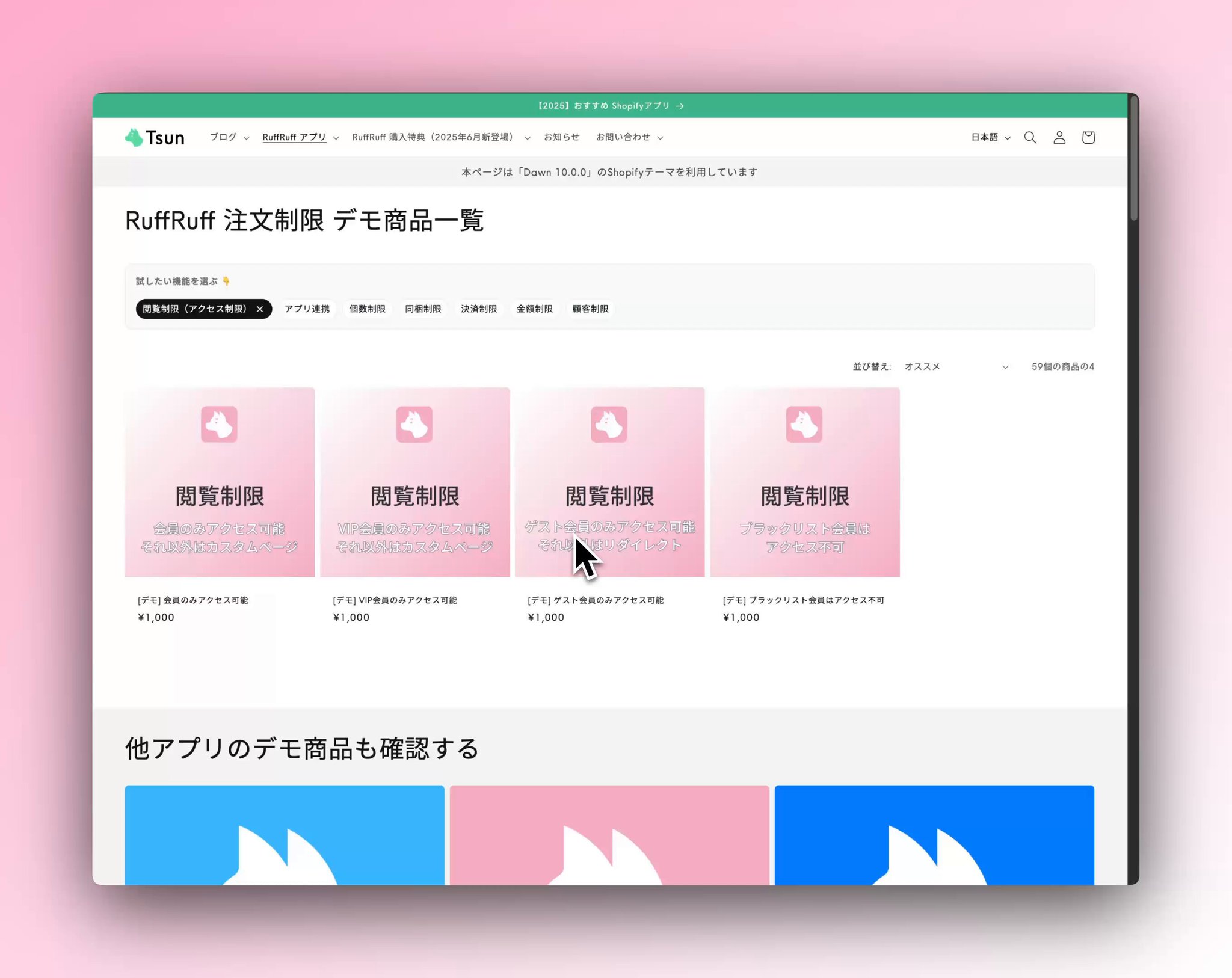Toggle the アプリ連携 filter chip
Image resolution: width=1232 pixels, height=978 pixels.
pyautogui.click(x=307, y=309)
